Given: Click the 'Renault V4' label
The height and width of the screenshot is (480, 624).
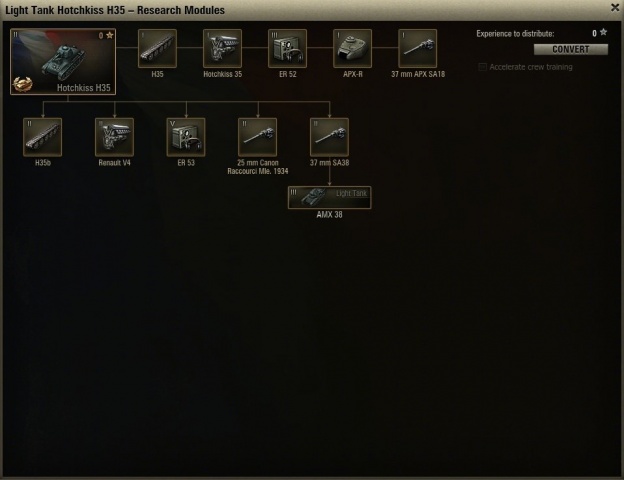Looking at the screenshot, I should [115, 163].
